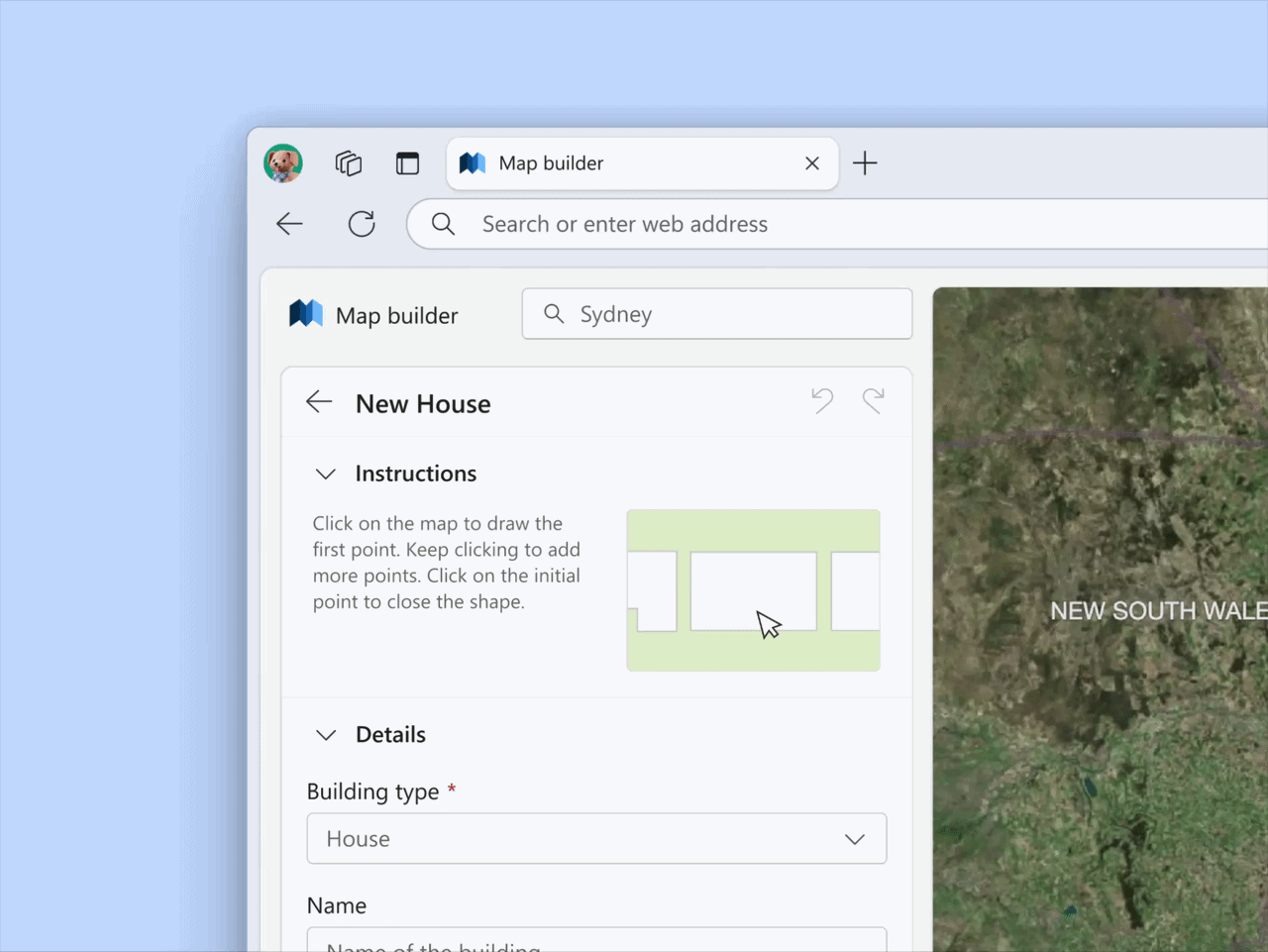Image resolution: width=1268 pixels, height=952 pixels.
Task: Collapse the Instructions section
Action: coord(325,475)
